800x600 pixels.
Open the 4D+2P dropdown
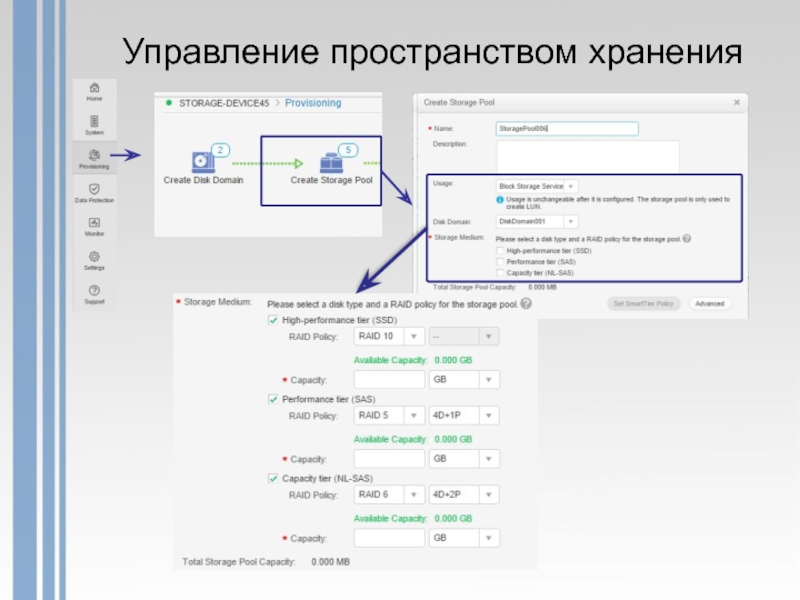click(x=464, y=494)
